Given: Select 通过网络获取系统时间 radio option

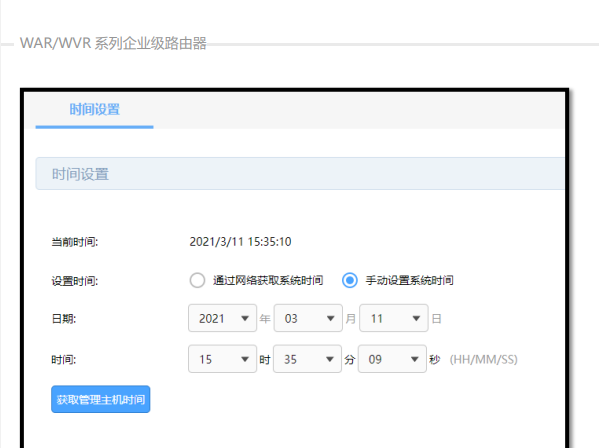Looking at the screenshot, I should pos(197,280).
